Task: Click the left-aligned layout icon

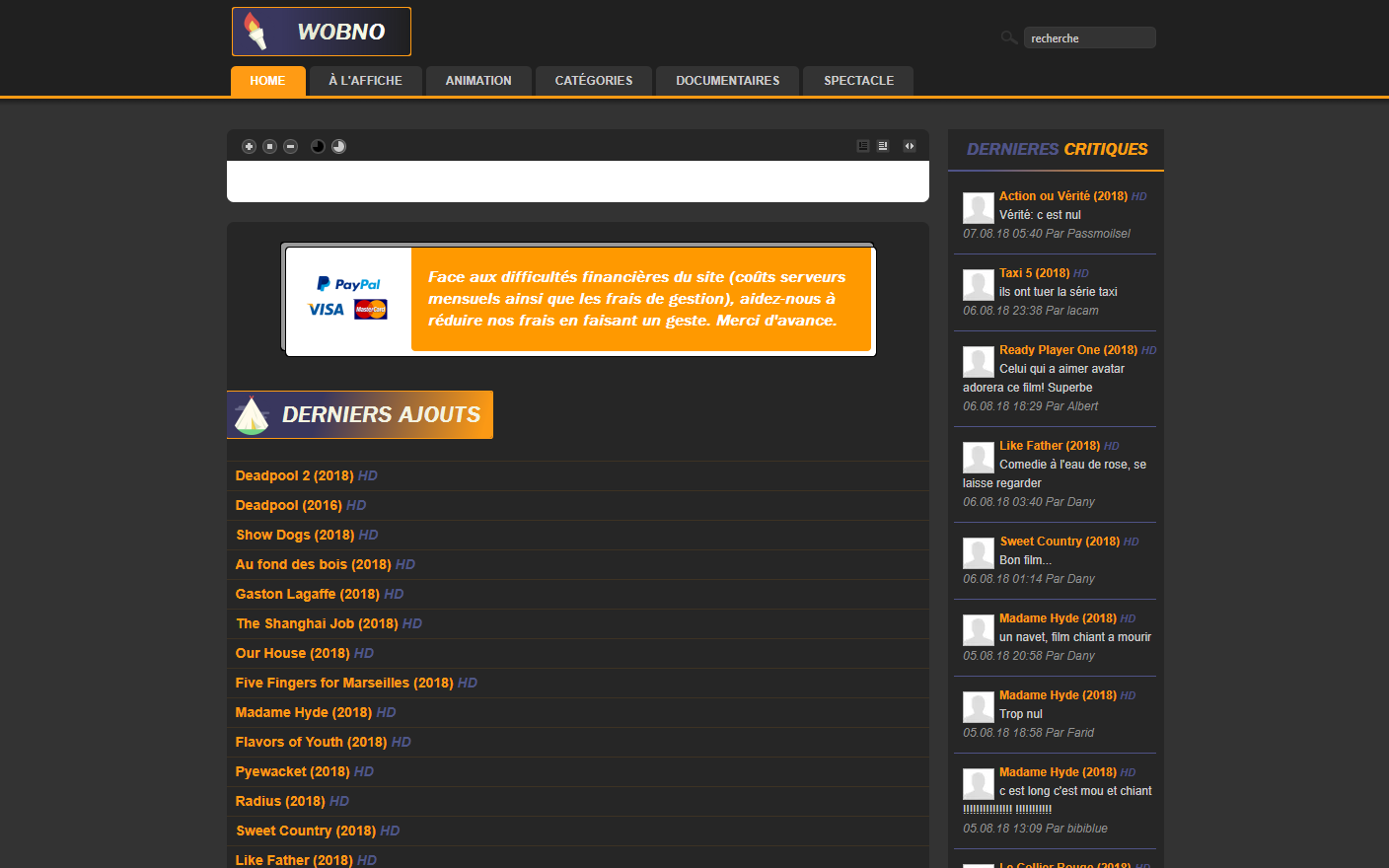Action: 863,146
